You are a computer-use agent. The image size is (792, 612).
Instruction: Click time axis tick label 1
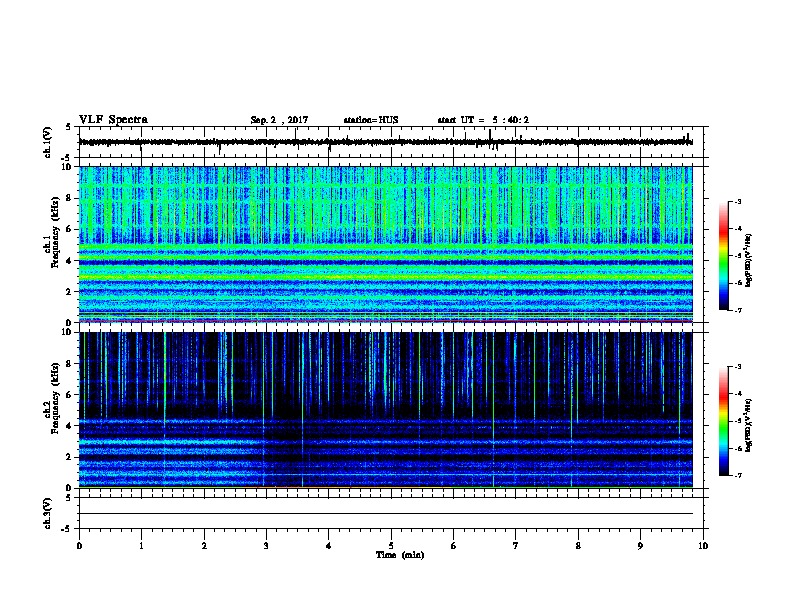point(141,546)
